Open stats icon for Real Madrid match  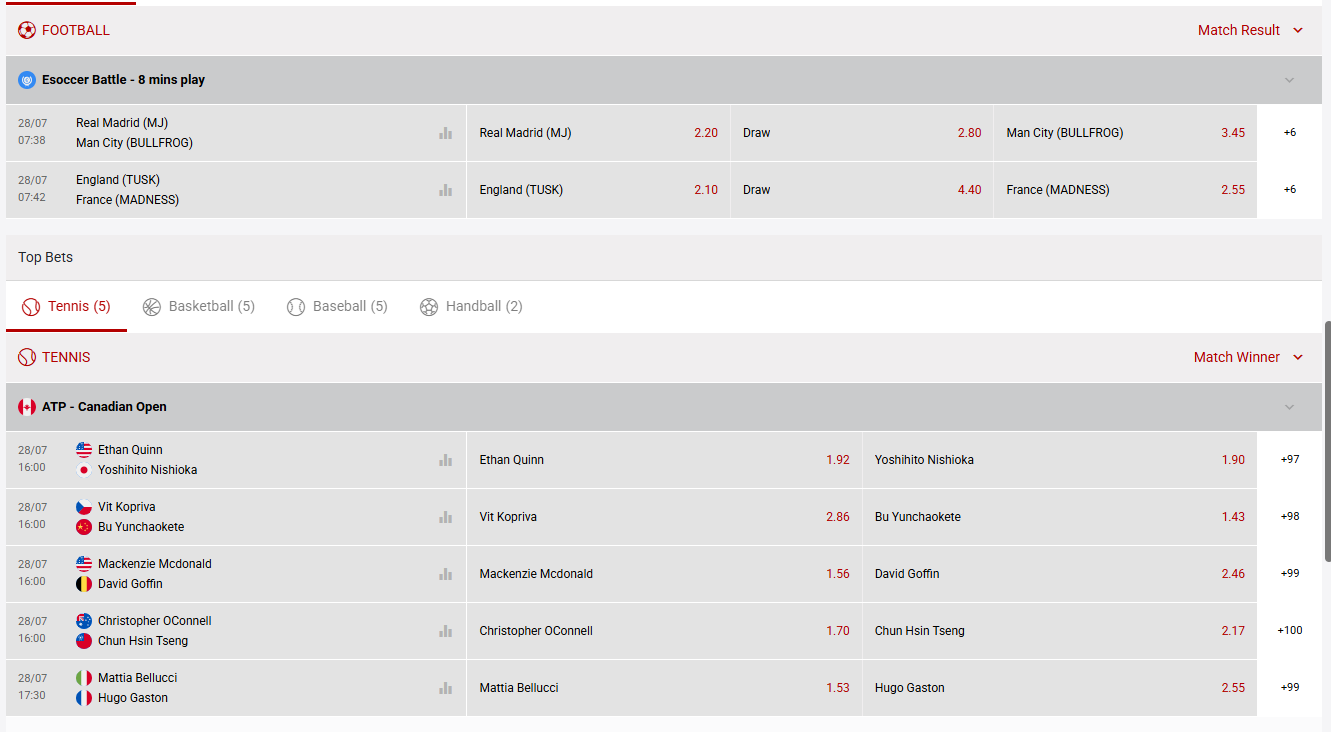(x=445, y=133)
